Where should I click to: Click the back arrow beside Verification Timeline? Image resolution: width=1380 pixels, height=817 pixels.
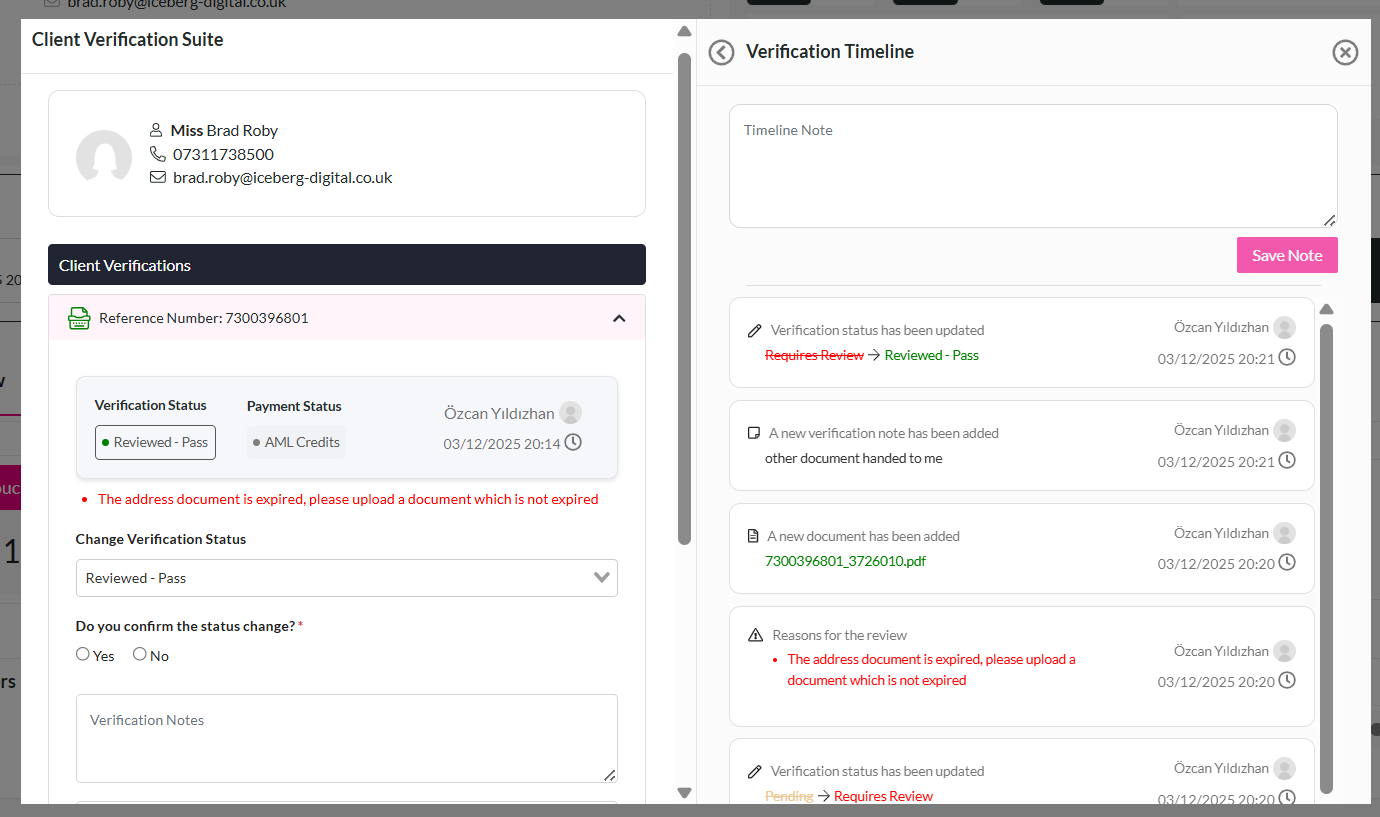(x=721, y=52)
